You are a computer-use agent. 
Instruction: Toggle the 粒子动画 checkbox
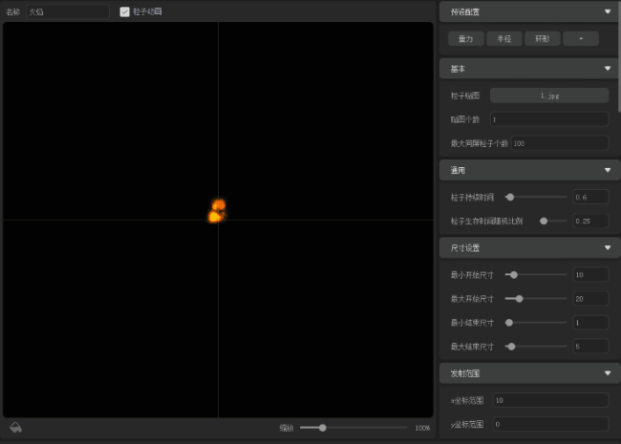click(124, 12)
